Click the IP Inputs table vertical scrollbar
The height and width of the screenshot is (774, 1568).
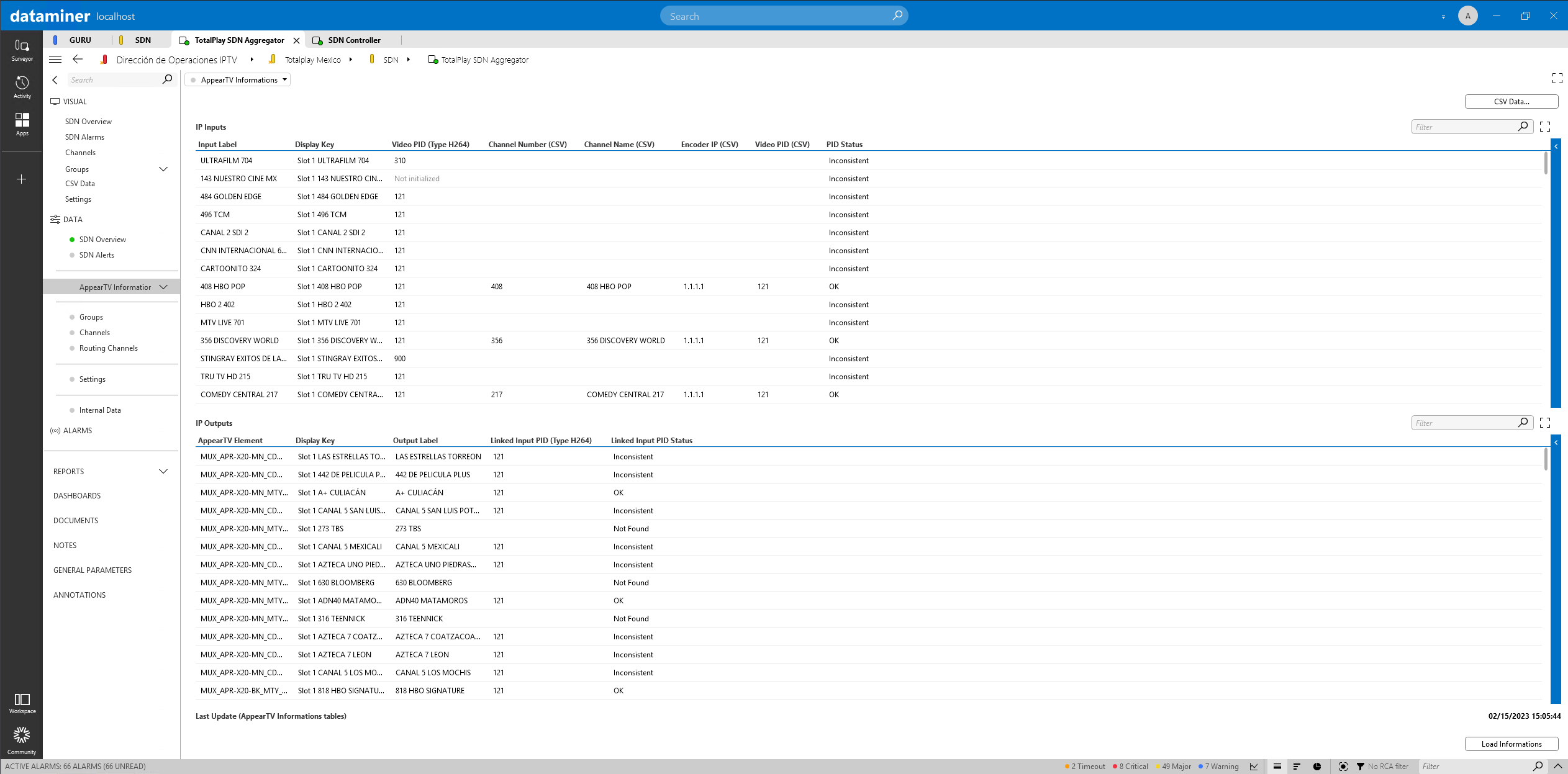[1545, 163]
